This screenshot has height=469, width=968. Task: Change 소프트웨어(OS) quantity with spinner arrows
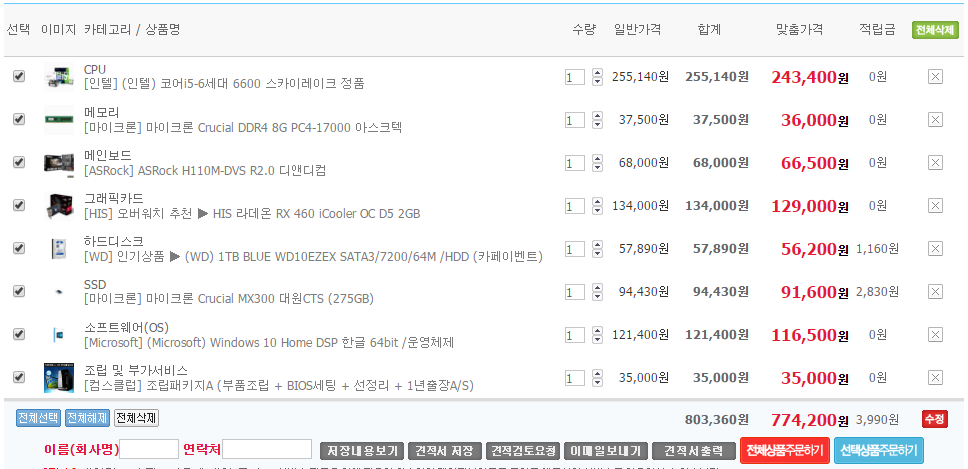tap(597, 335)
